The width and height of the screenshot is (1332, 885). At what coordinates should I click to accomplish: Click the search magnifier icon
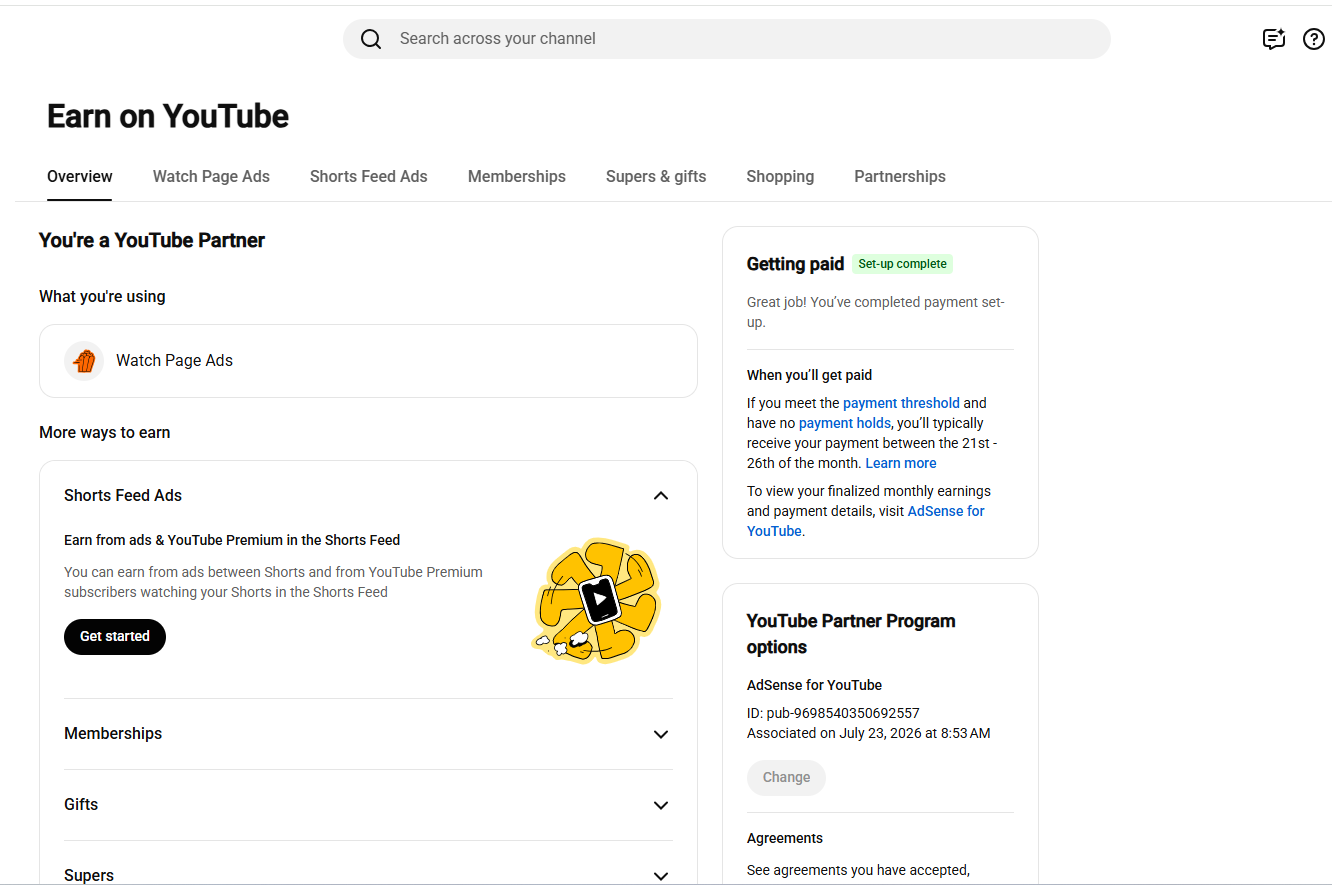coord(371,39)
